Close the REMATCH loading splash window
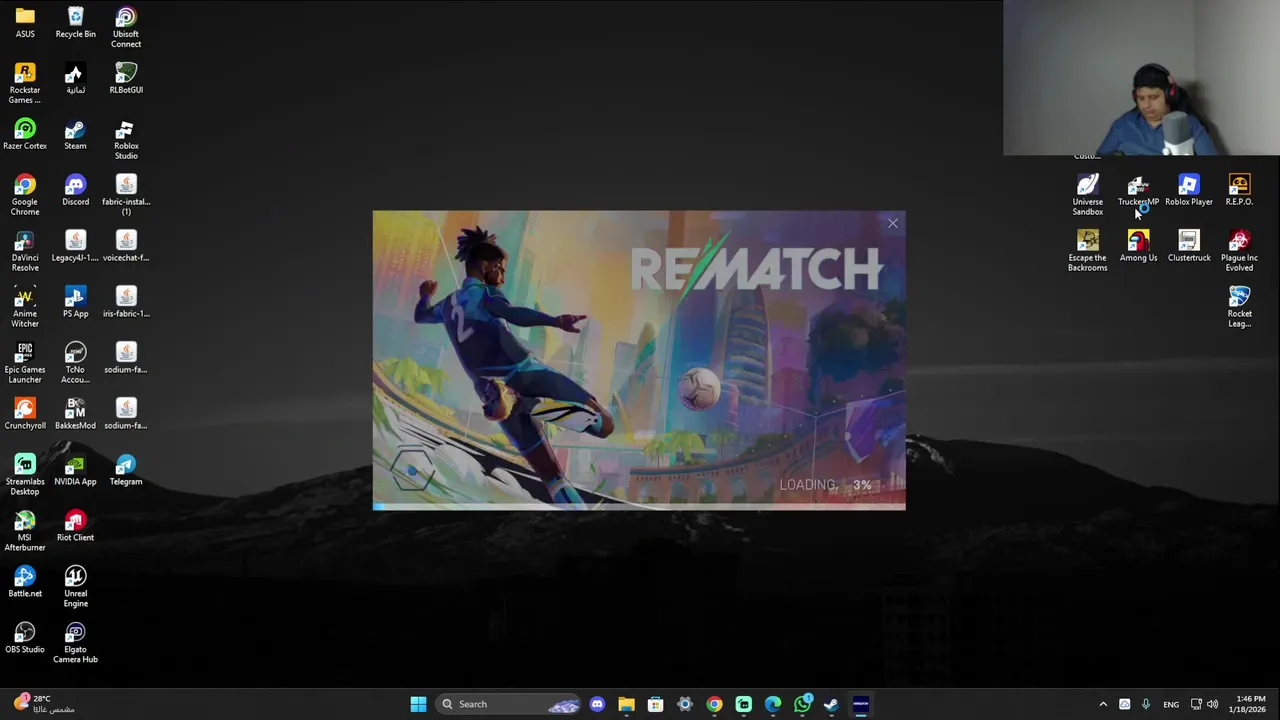The width and height of the screenshot is (1280, 720). pos(893,223)
